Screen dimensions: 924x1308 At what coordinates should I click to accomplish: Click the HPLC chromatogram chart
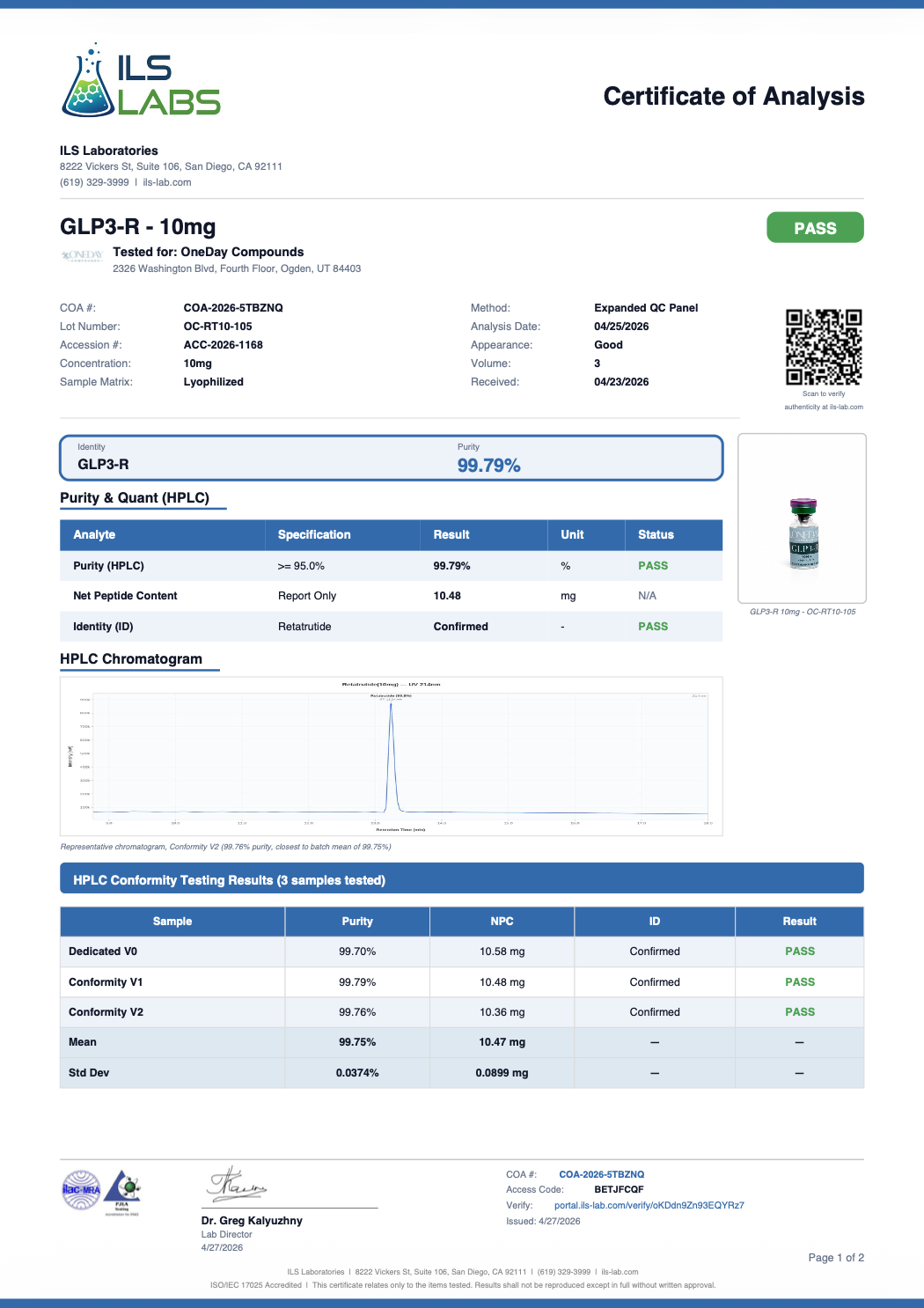(x=392, y=756)
